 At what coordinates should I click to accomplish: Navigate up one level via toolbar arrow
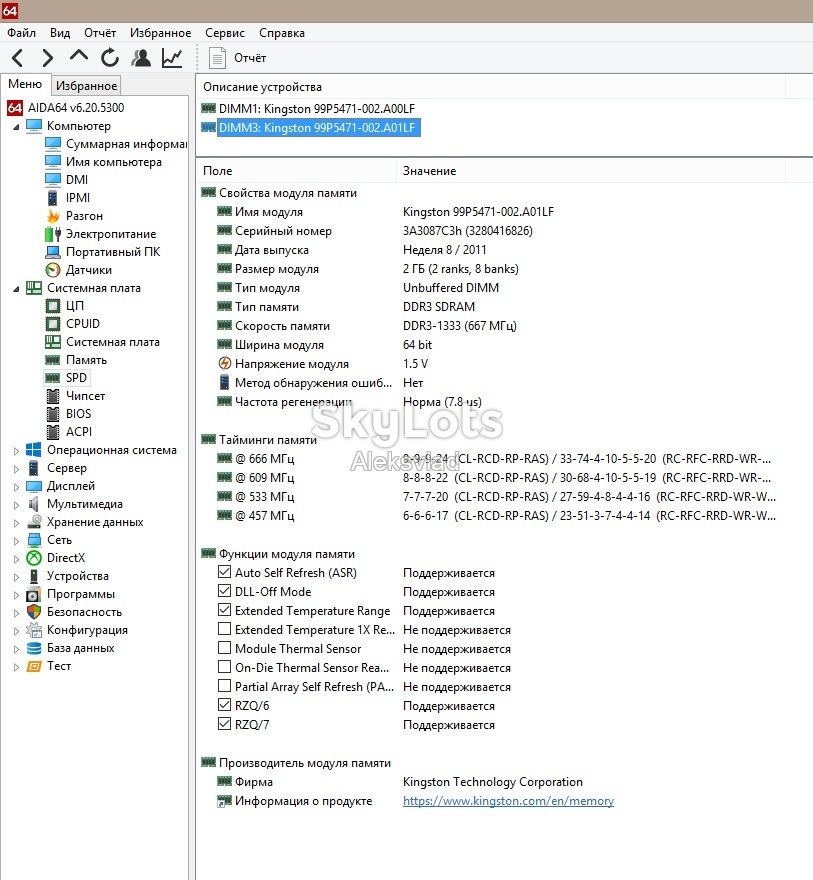[79, 56]
